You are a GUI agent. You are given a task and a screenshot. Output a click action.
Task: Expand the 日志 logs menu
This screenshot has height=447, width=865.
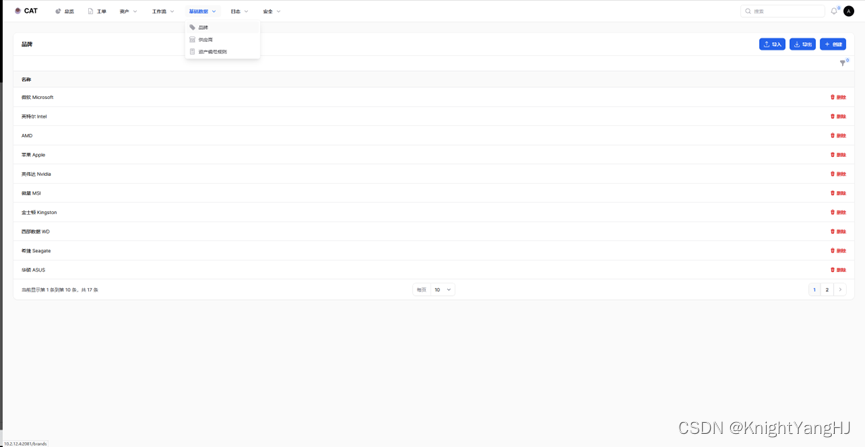(x=239, y=11)
